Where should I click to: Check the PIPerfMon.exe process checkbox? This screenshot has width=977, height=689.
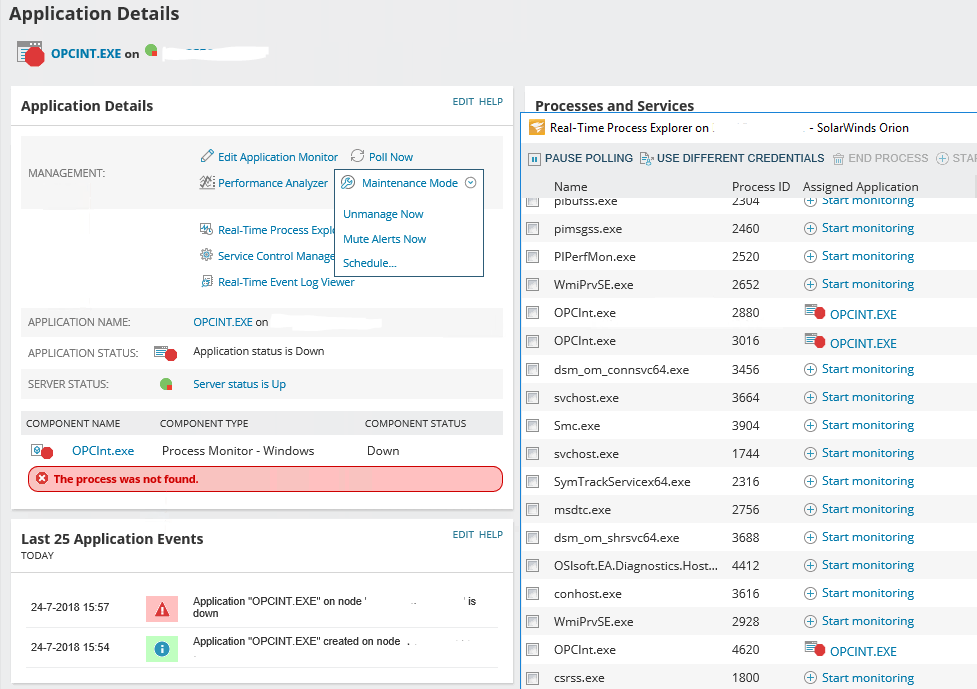point(533,257)
